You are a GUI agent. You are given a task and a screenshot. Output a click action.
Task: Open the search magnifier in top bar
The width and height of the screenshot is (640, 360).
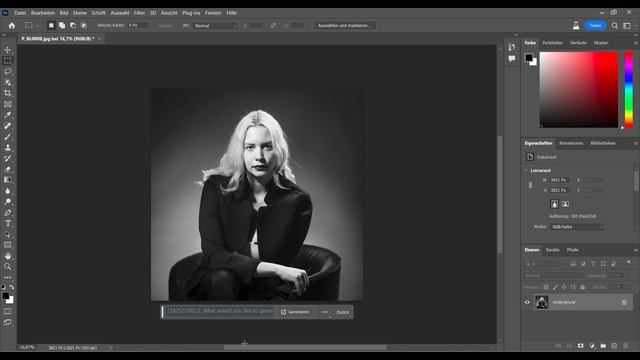click(615, 26)
